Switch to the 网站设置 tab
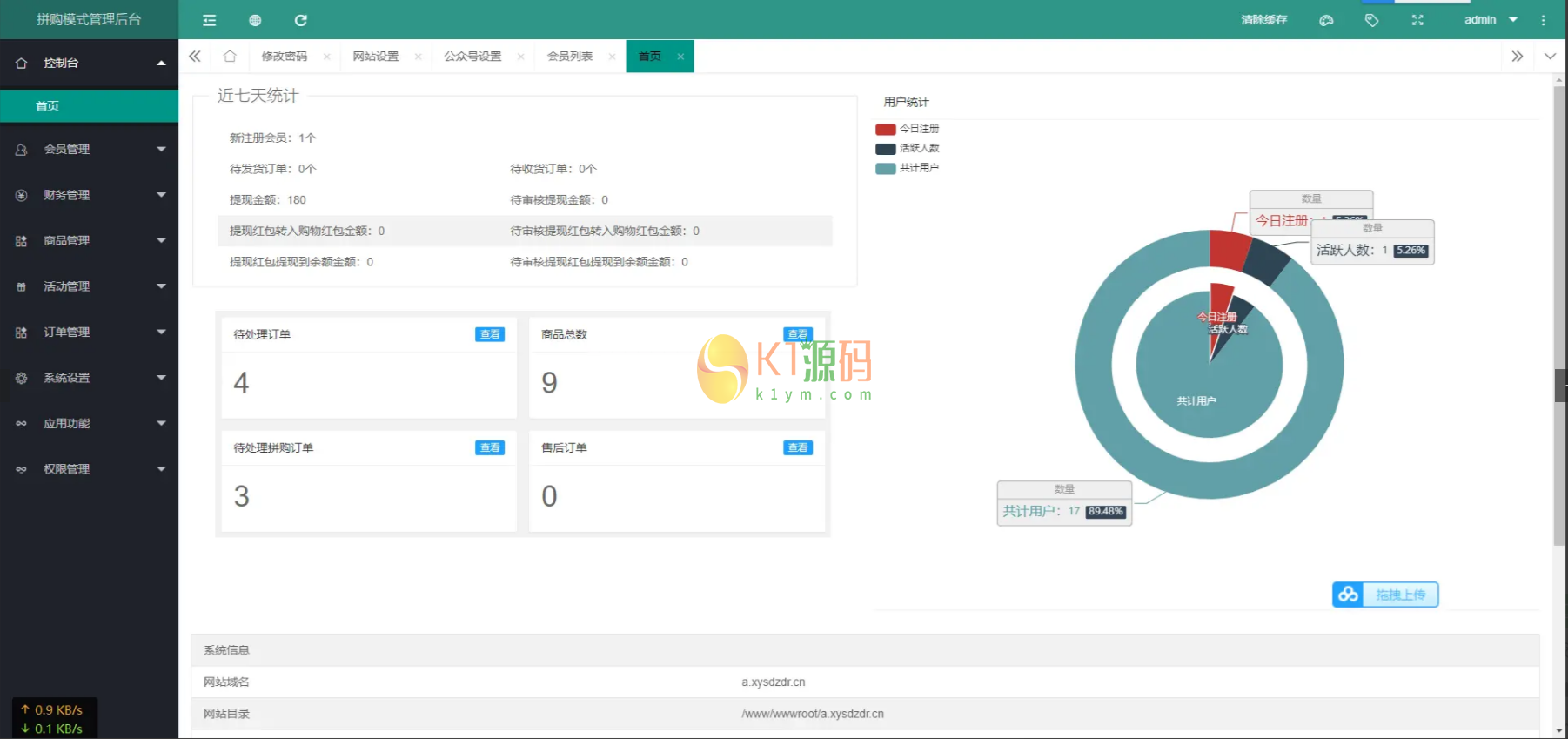The image size is (1568, 739). pyautogui.click(x=375, y=57)
